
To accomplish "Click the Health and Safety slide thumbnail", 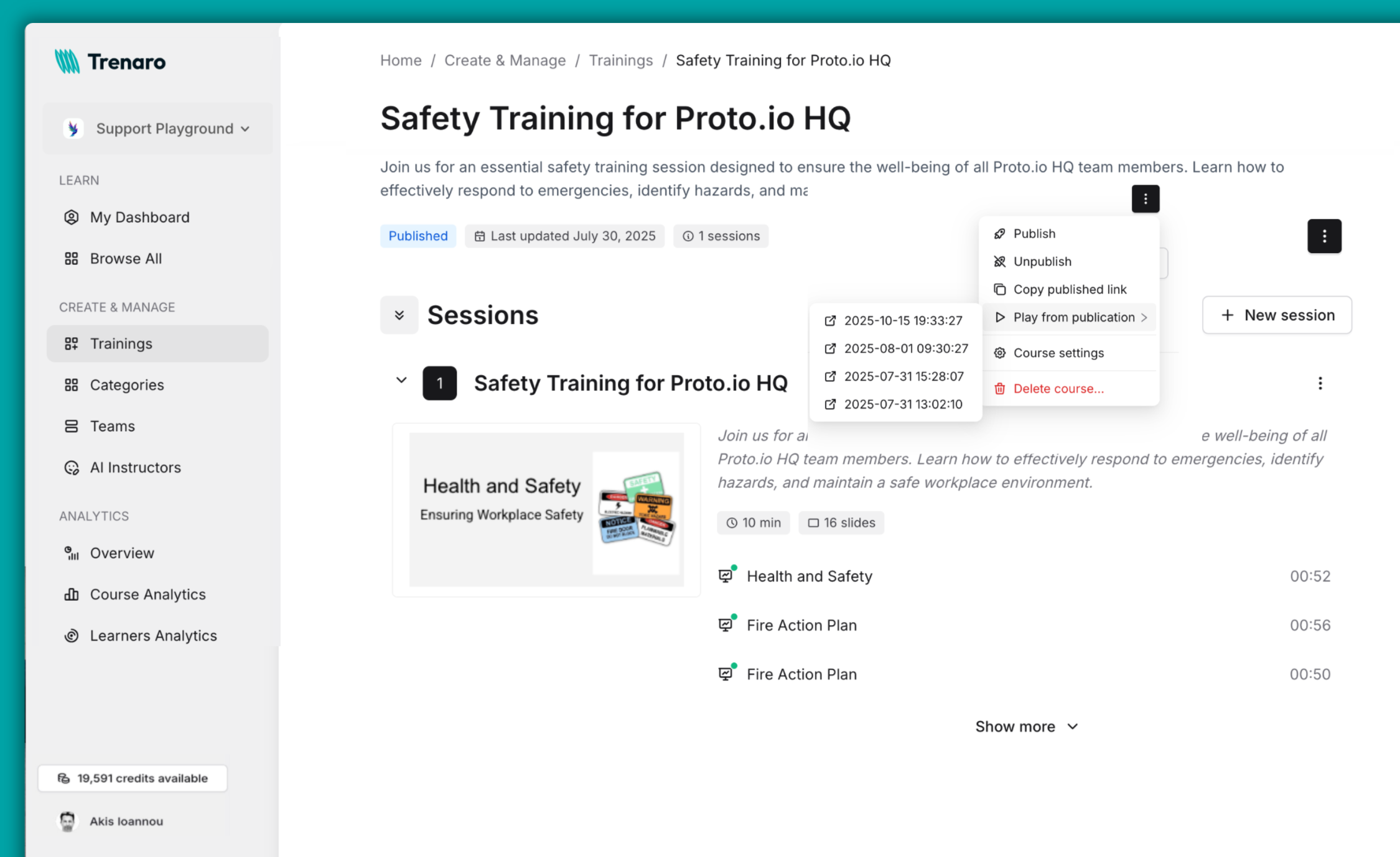I will pyautogui.click(x=546, y=509).
